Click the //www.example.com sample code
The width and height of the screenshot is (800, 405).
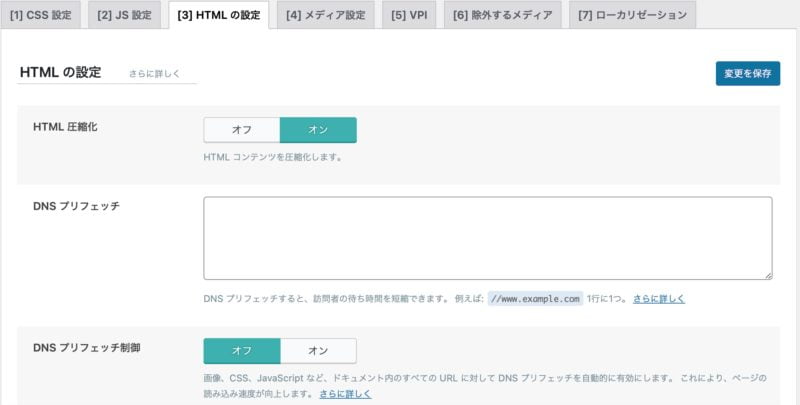pos(534,299)
